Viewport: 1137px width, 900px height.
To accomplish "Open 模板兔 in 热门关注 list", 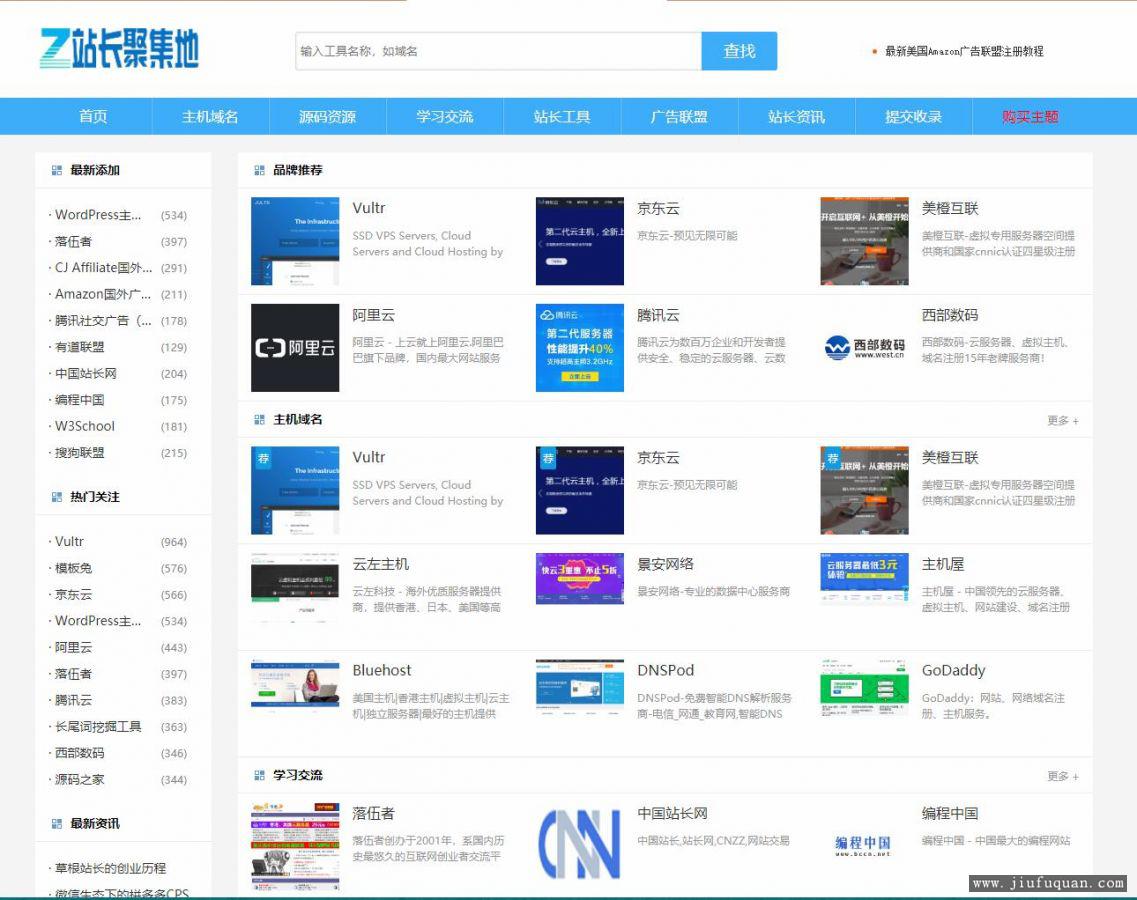I will click(74, 569).
